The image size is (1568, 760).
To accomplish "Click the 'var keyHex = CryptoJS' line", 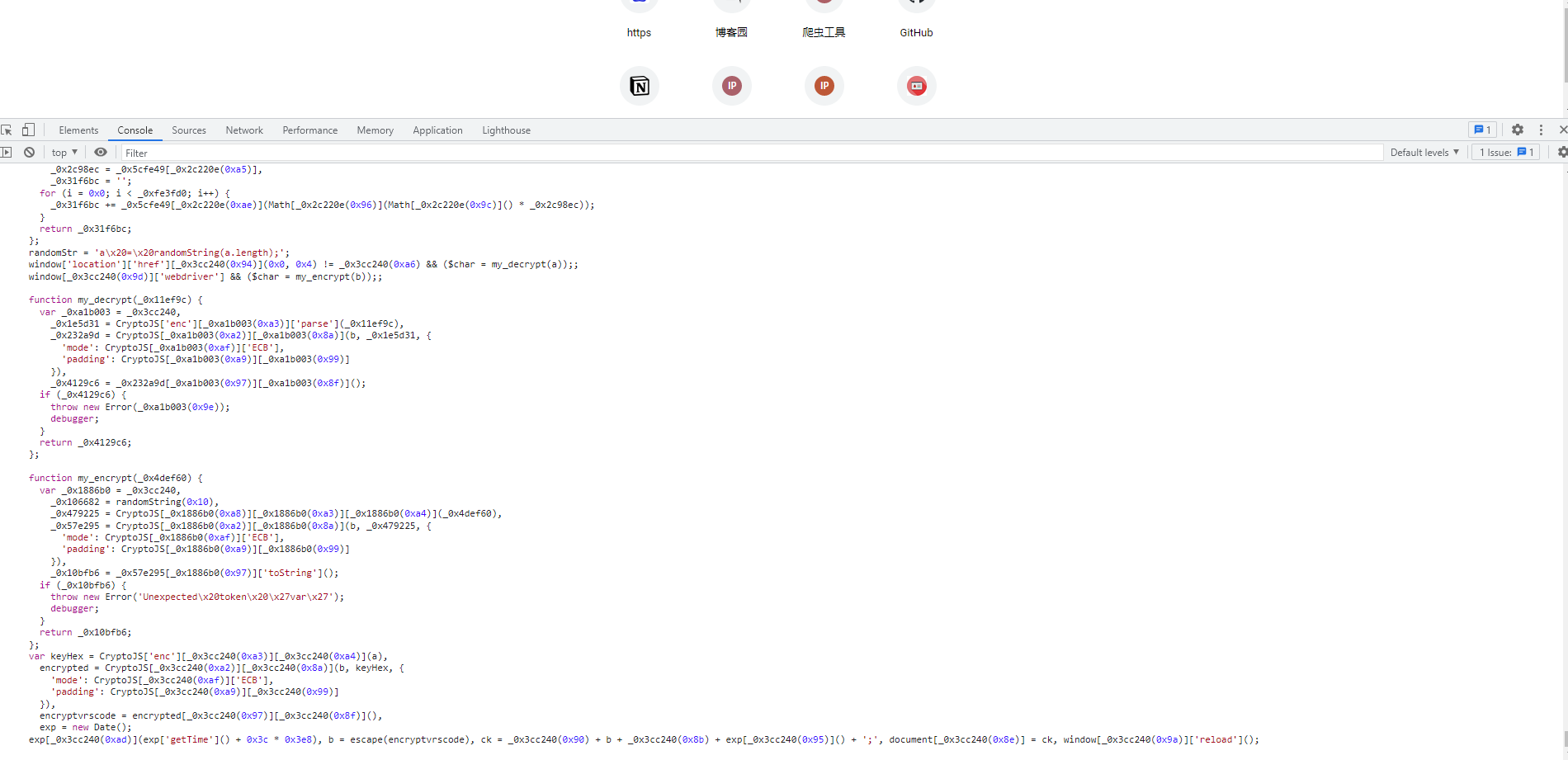I will click(x=208, y=657).
